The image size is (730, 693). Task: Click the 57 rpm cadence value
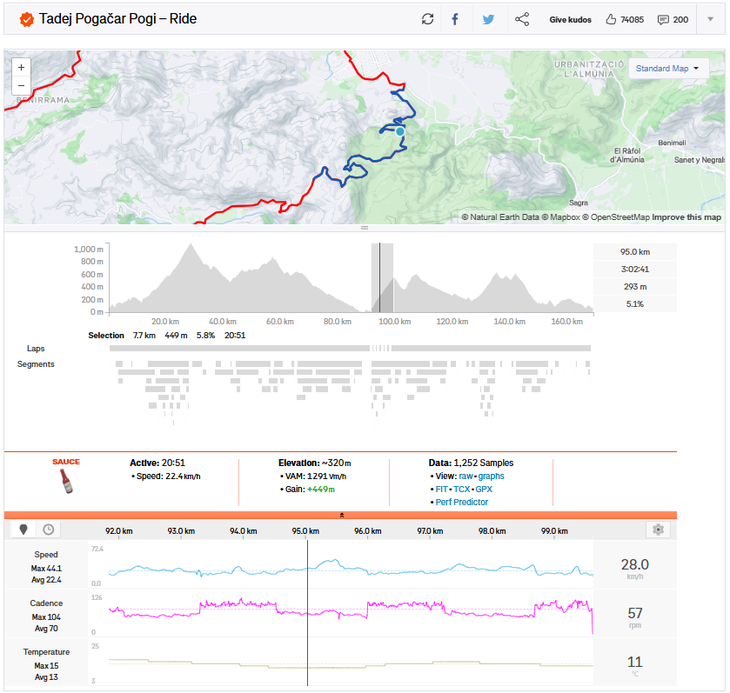[x=635, y=613]
